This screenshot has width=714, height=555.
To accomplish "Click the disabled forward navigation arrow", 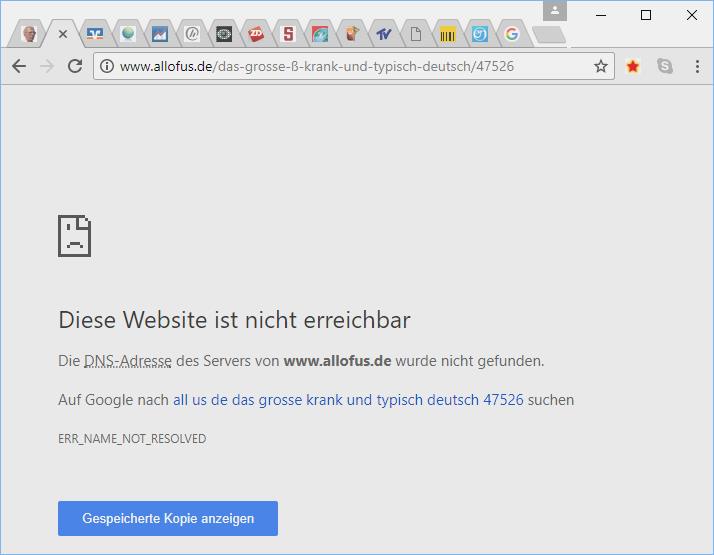I will (x=47, y=66).
